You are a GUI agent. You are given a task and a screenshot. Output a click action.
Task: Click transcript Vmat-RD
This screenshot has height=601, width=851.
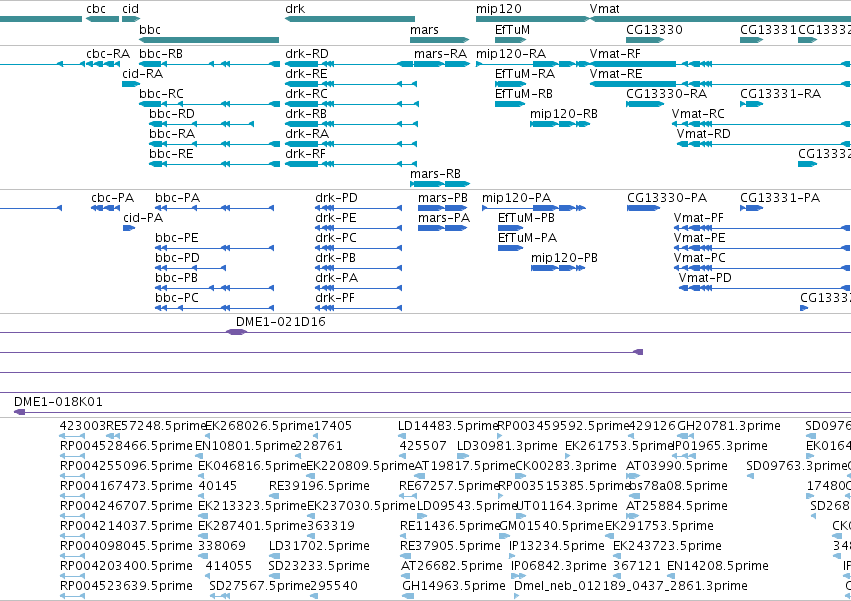pyautogui.click(x=704, y=134)
